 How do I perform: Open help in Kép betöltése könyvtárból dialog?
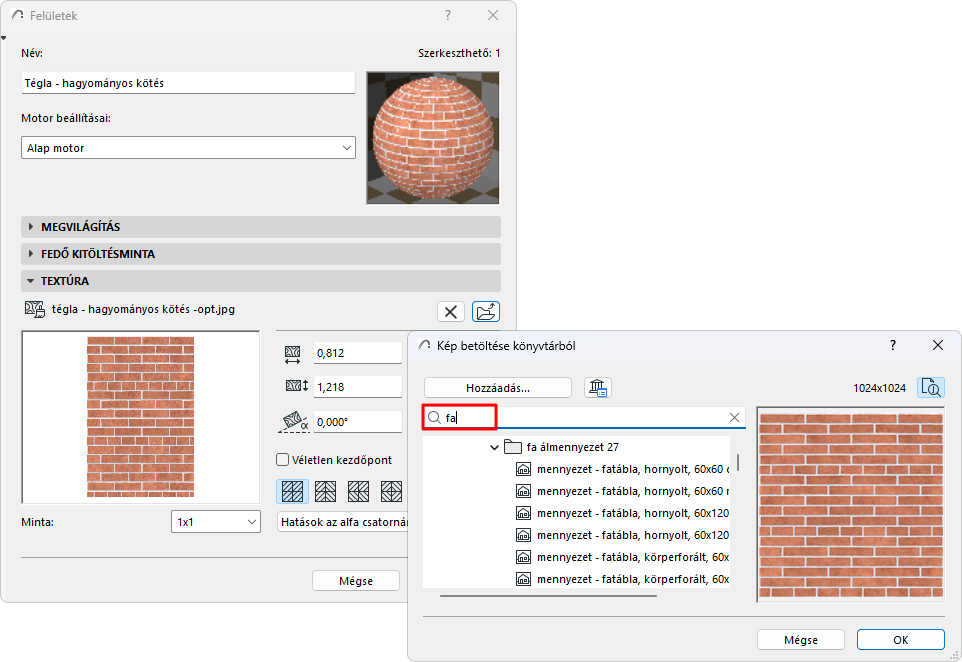(x=893, y=345)
